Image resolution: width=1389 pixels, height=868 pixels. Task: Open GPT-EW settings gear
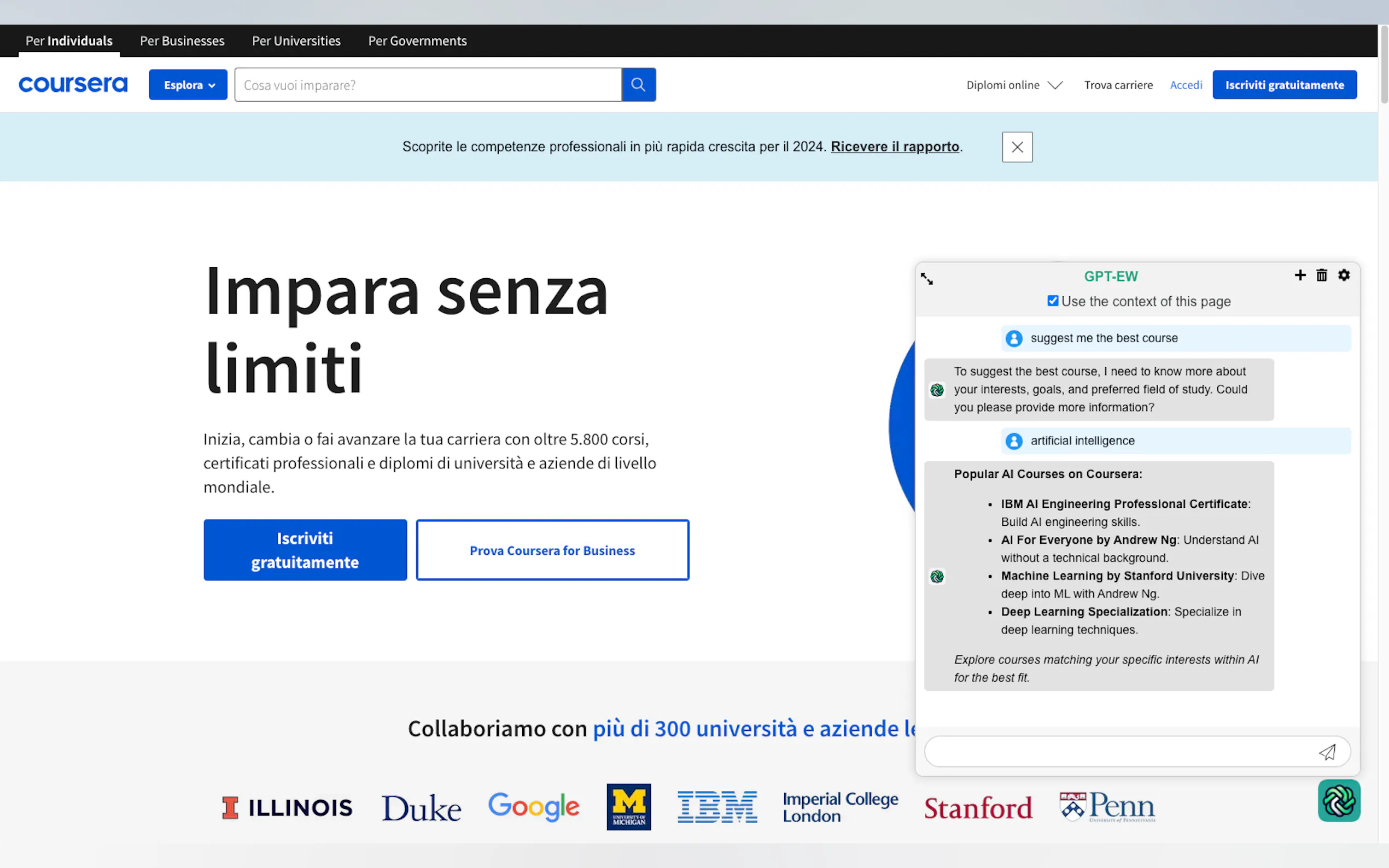point(1344,275)
